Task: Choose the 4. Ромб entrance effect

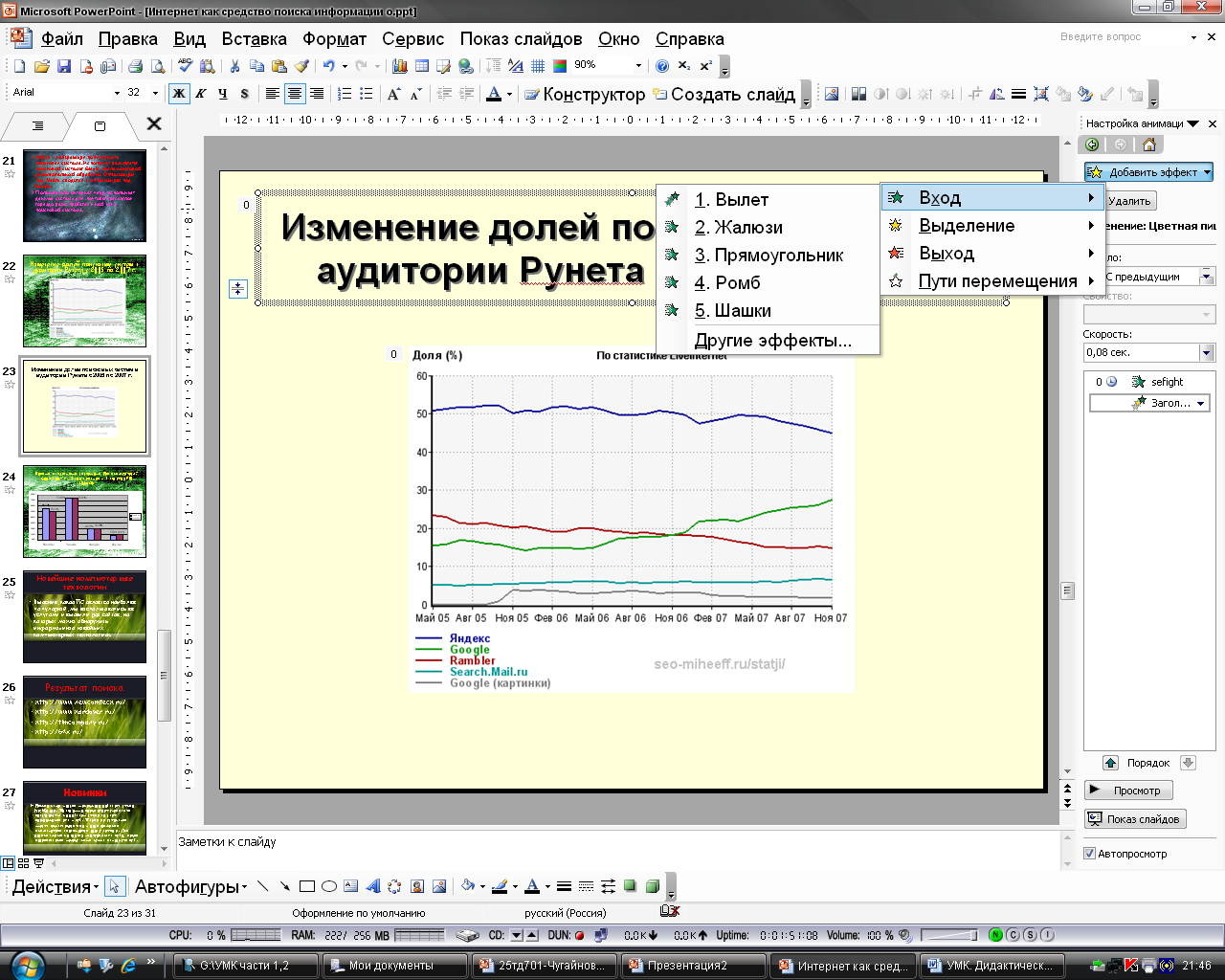Action: [768, 283]
